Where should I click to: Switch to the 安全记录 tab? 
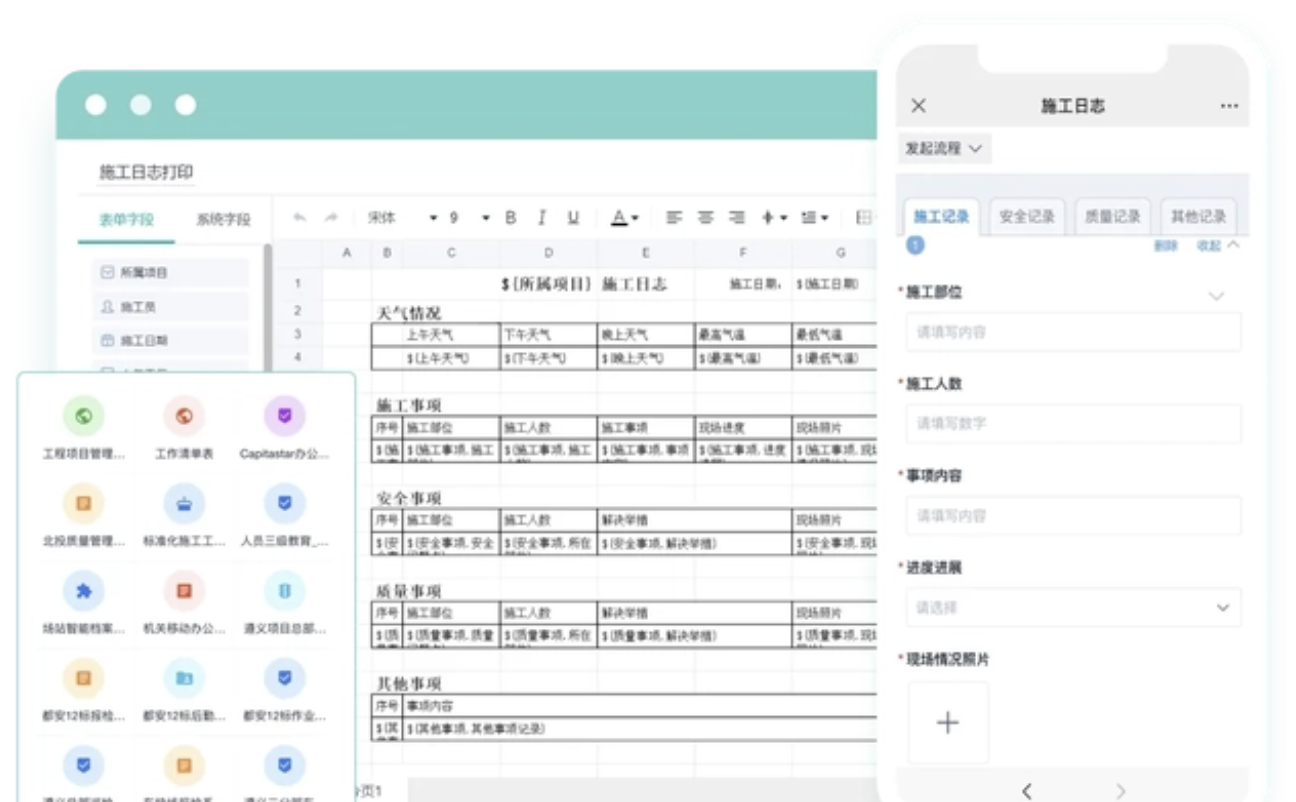(x=1027, y=217)
